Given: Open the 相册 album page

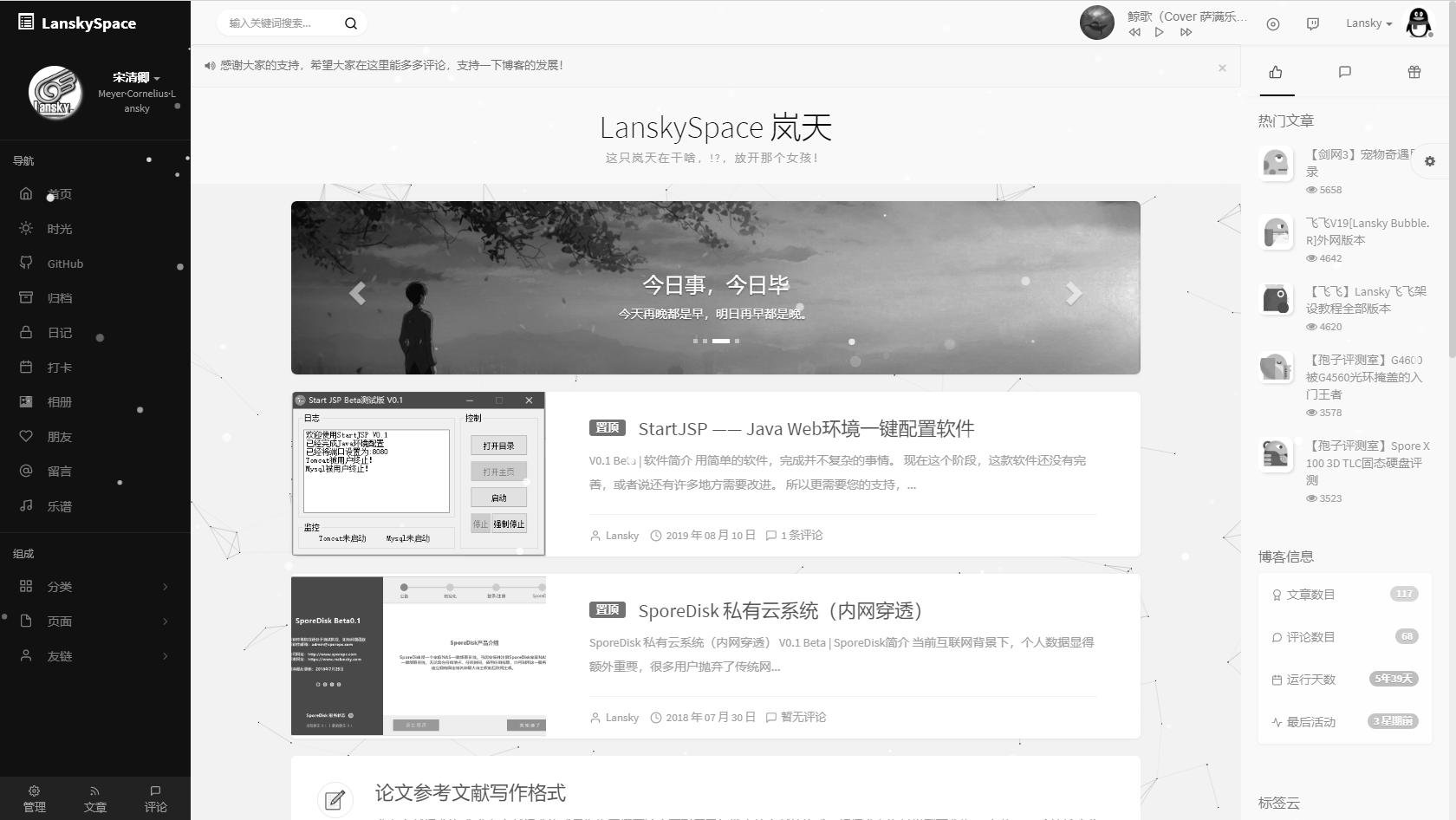Looking at the screenshot, I should 59,402.
